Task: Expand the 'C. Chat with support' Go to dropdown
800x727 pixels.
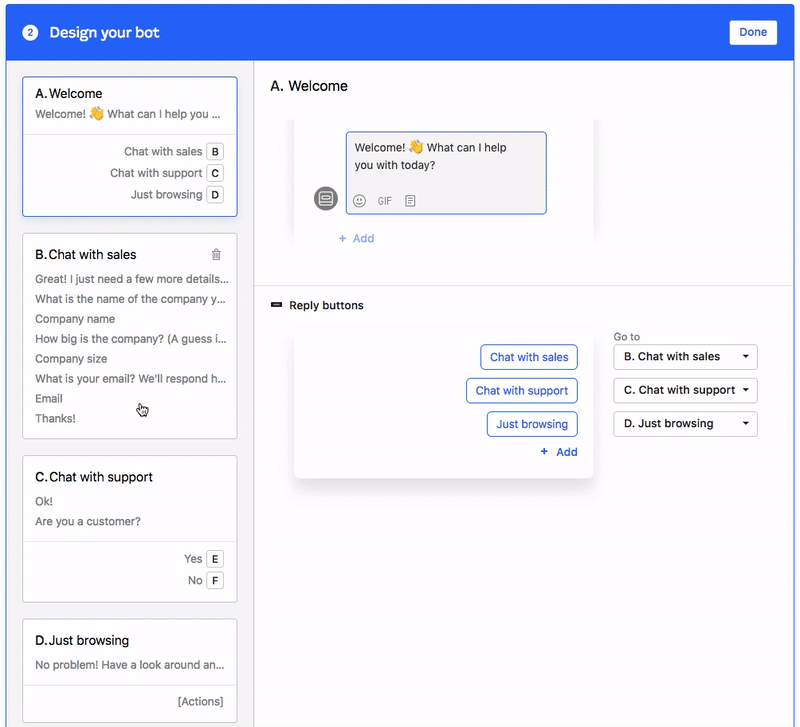Action: [685, 390]
